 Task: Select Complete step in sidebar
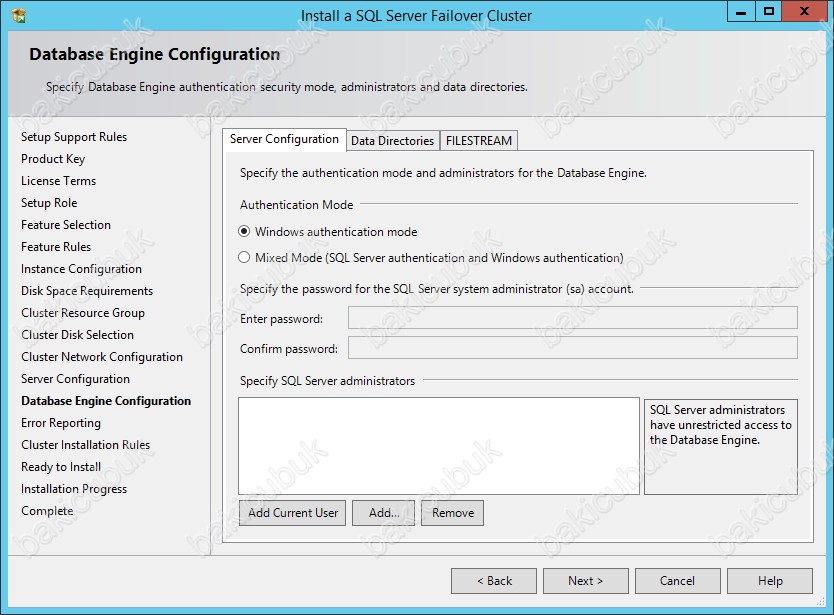(x=47, y=511)
